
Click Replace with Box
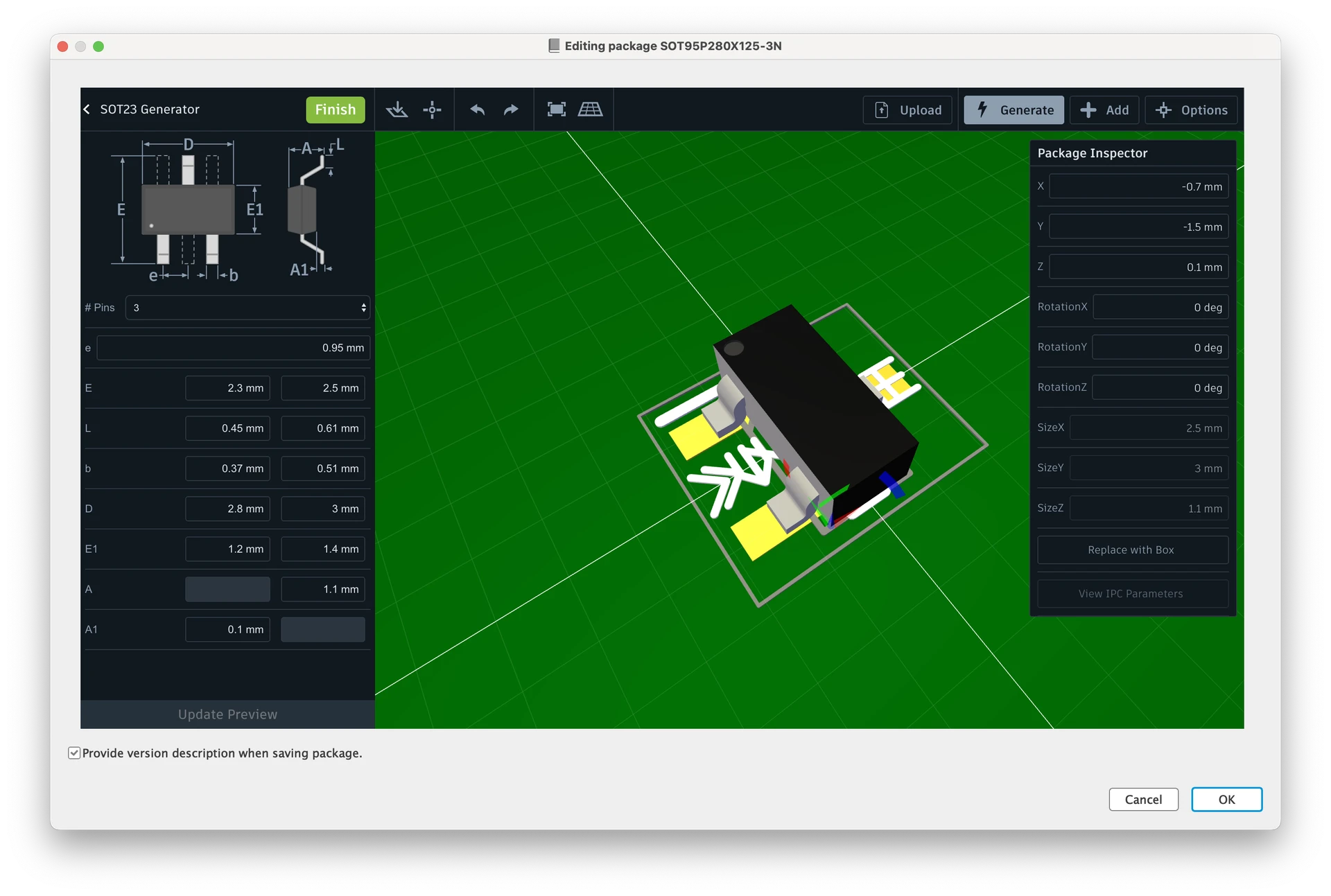(x=1131, y=550)
